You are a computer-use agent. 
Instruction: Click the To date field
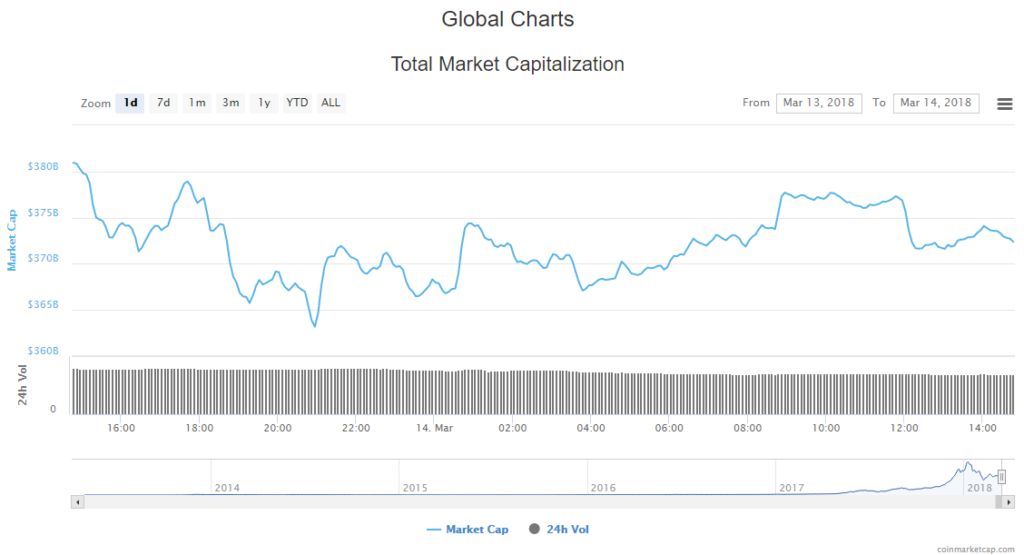point(935,103)
